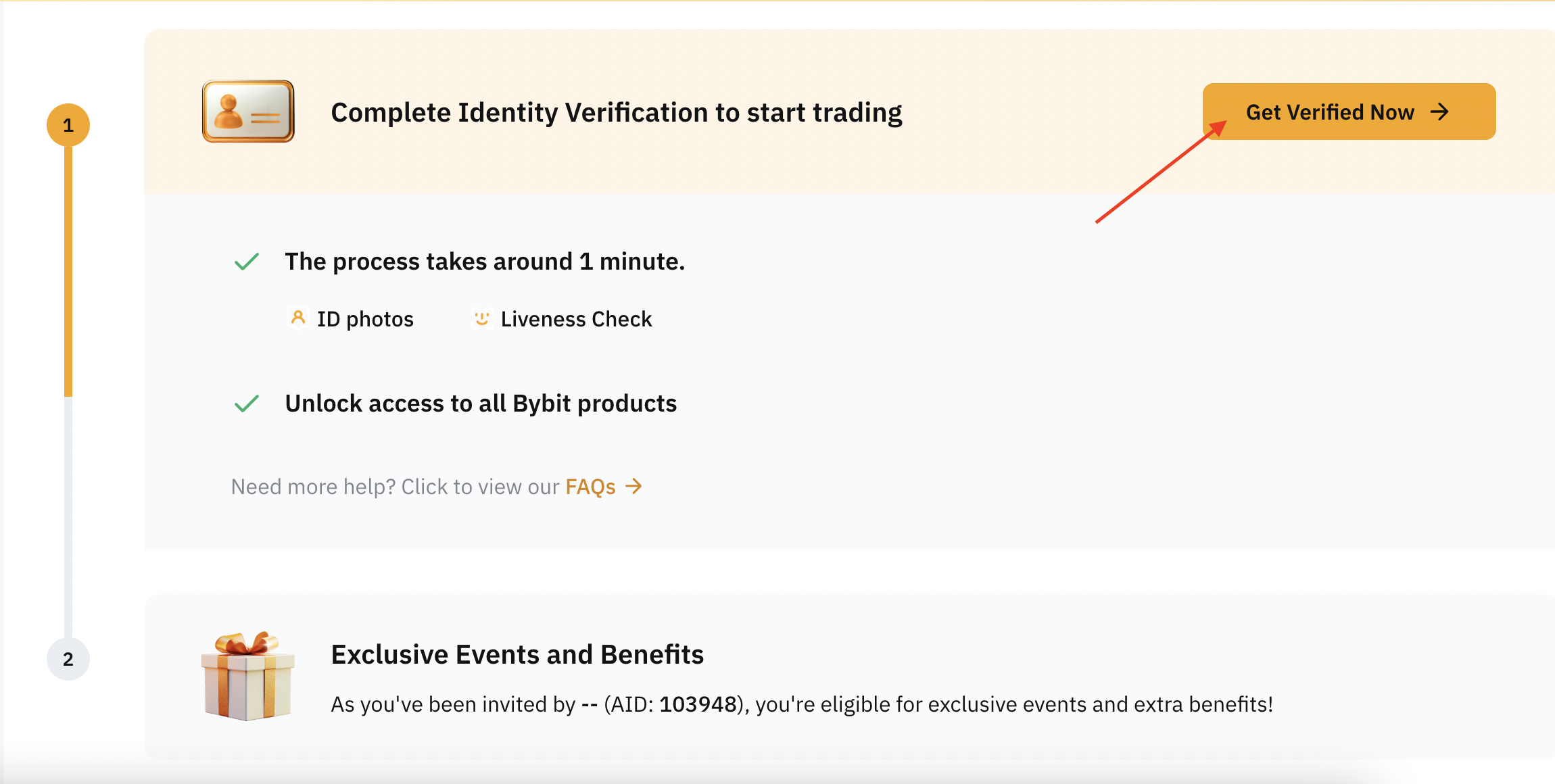Click the gift box icon
The height and width of the screenshot is (784, 1555).
point(247,677)
